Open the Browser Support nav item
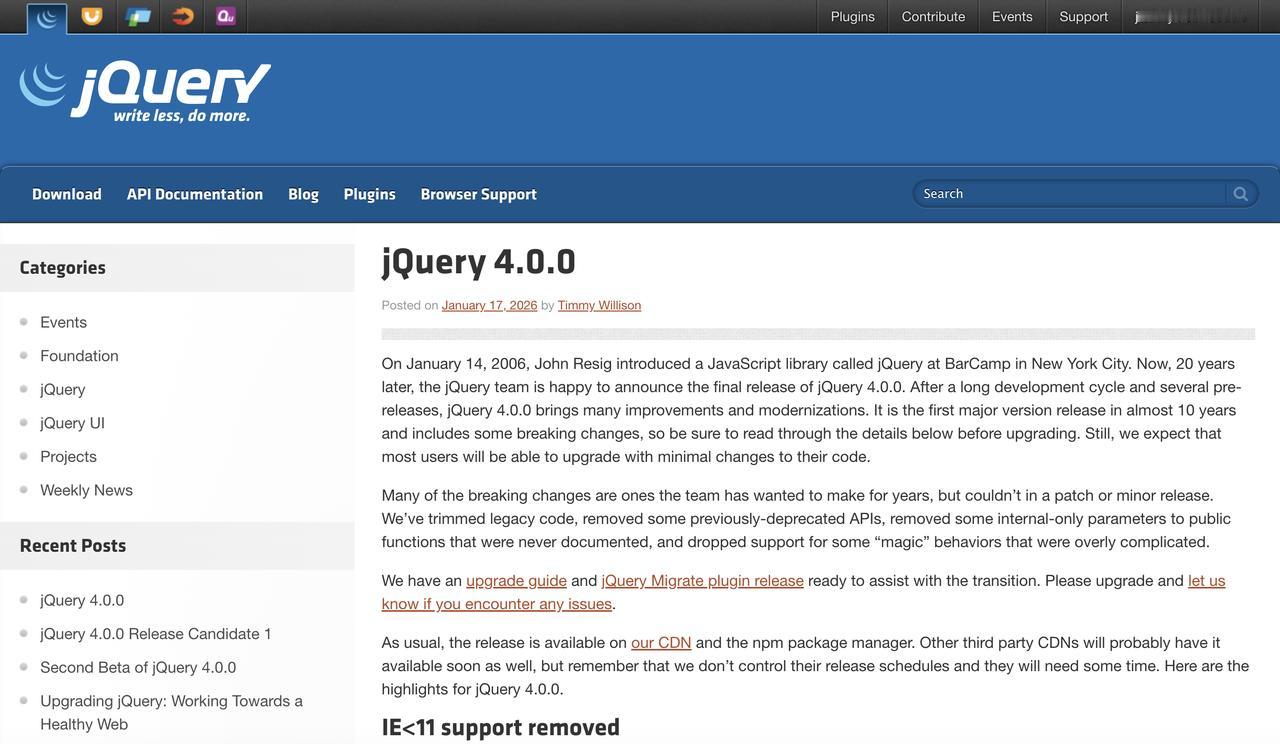This screenshot has height=744, width=1280. [479, 193]
